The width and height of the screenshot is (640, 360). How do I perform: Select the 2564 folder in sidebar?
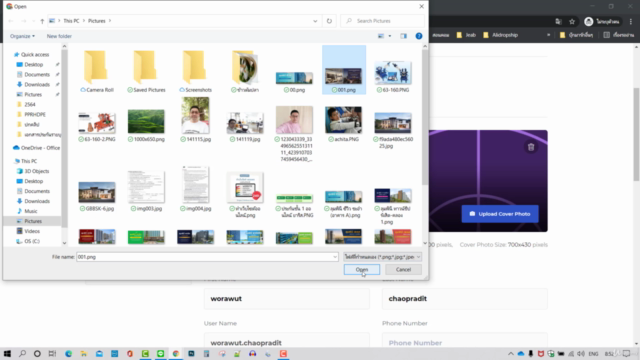[30, 104]
